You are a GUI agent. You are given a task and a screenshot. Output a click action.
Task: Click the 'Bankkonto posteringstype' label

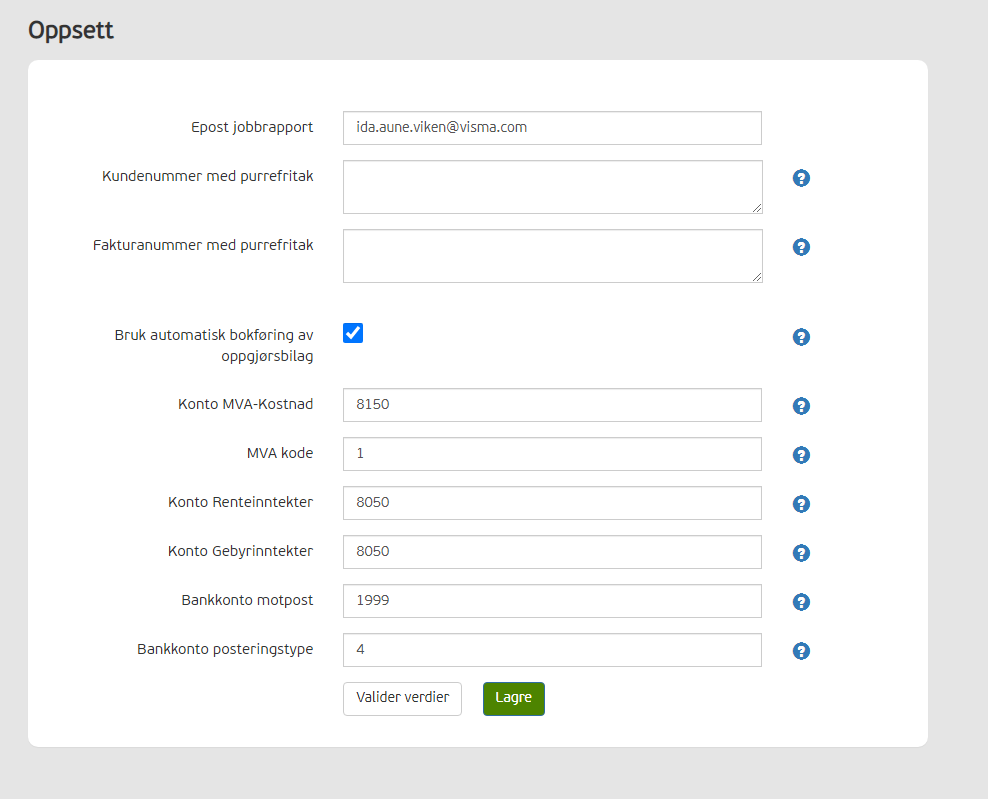[225, 650]
